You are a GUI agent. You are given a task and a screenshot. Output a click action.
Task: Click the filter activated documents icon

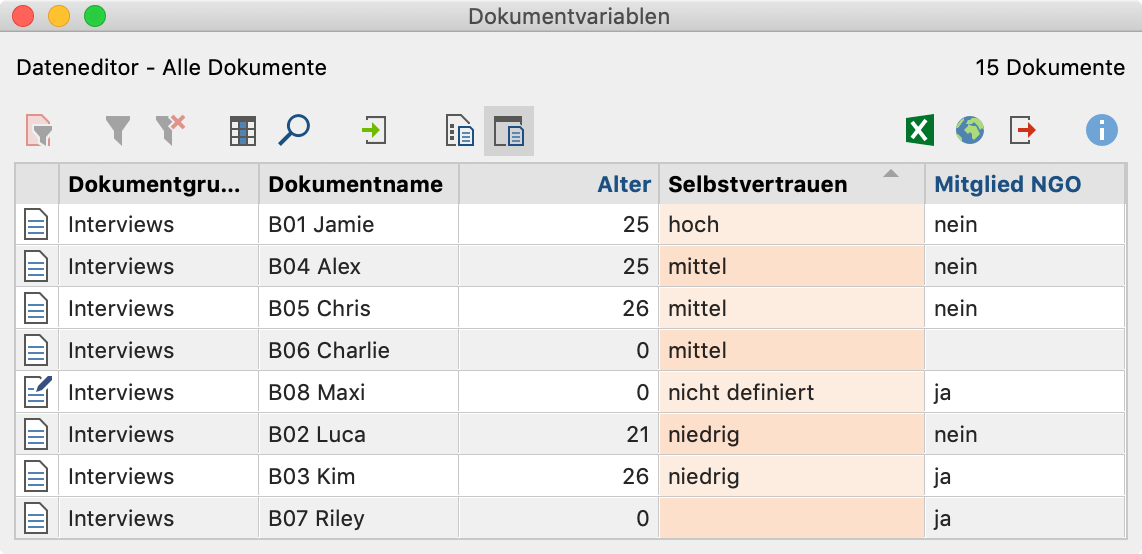tap(38, 131)
